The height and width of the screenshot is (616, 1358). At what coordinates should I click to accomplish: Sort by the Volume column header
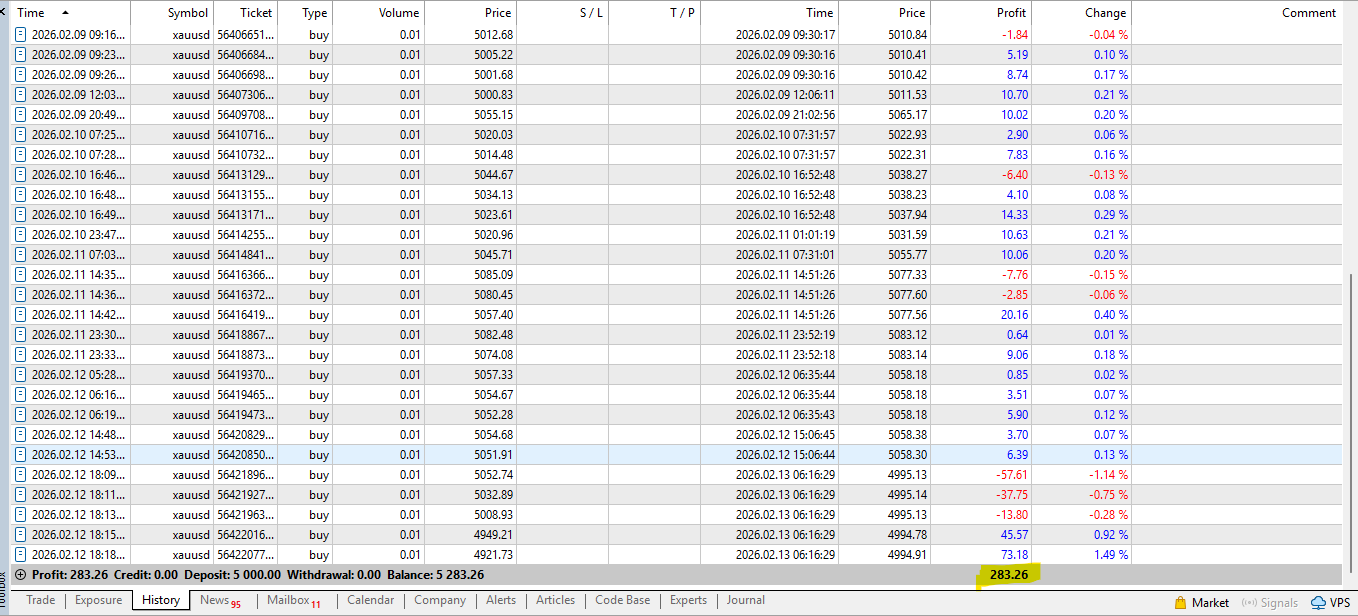coord(379,13)
